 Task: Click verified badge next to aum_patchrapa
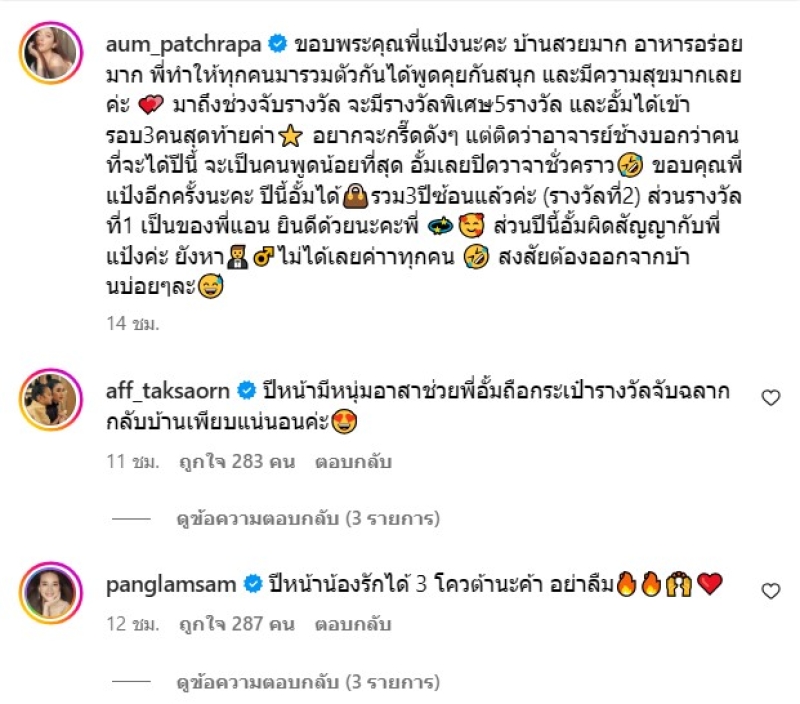click(278, 44)
